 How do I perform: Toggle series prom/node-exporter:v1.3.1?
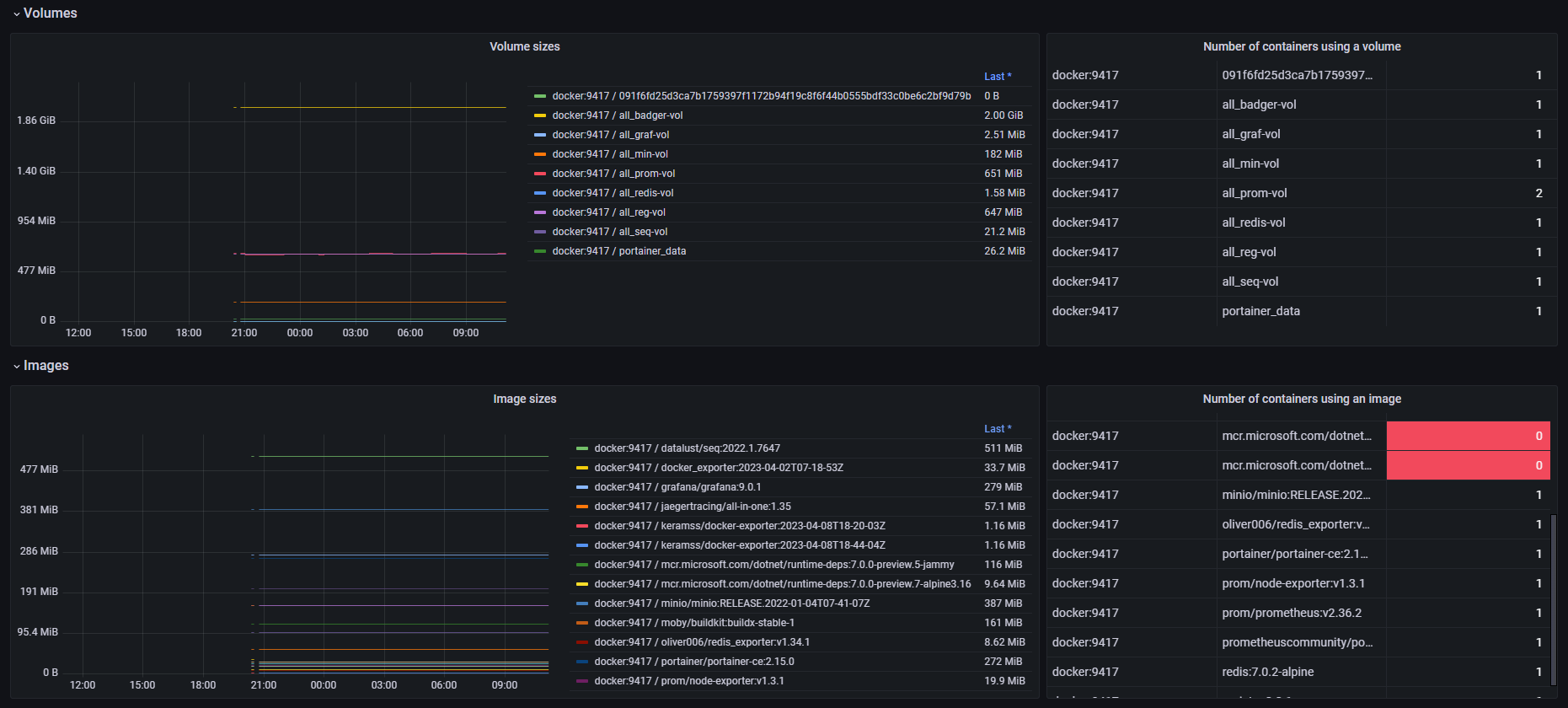coord(689,681)
